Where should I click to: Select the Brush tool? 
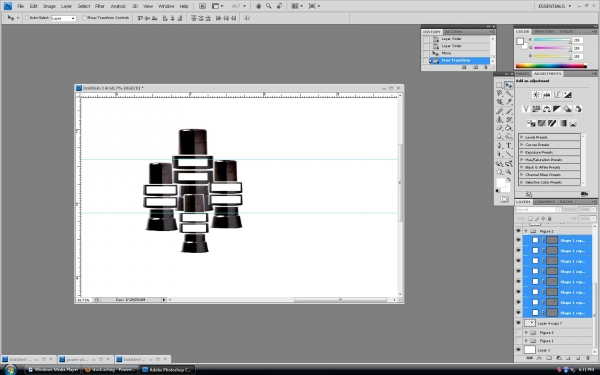509,111
